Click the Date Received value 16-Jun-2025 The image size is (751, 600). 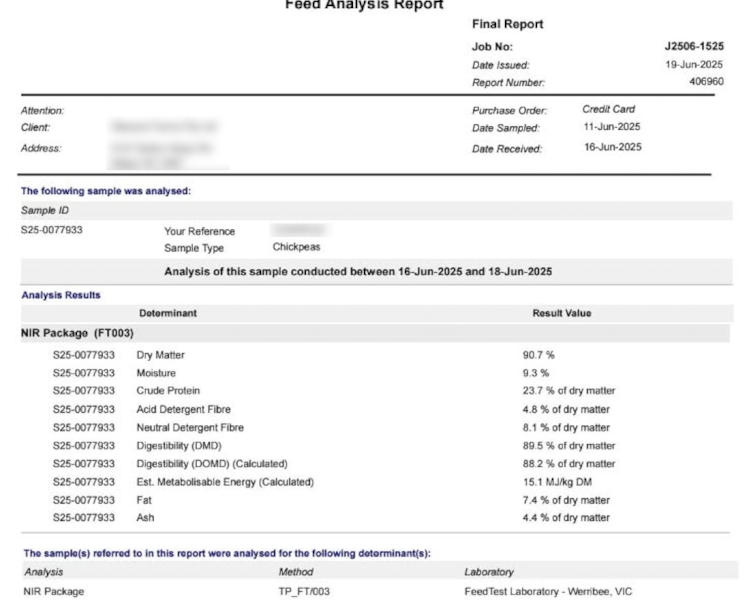click(612, 148)
